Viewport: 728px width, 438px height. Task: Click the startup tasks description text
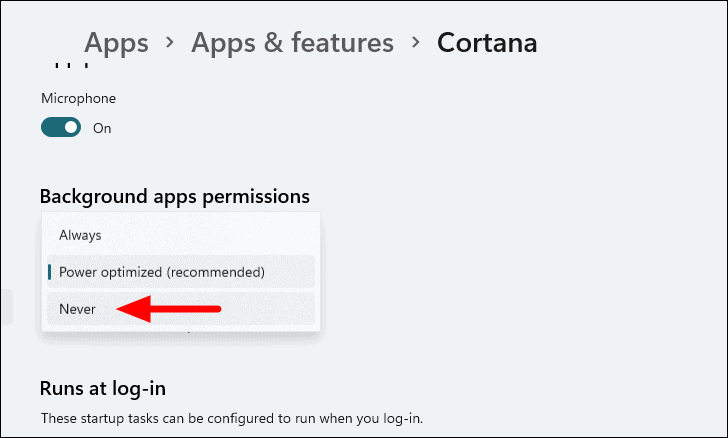click(232, 418)
